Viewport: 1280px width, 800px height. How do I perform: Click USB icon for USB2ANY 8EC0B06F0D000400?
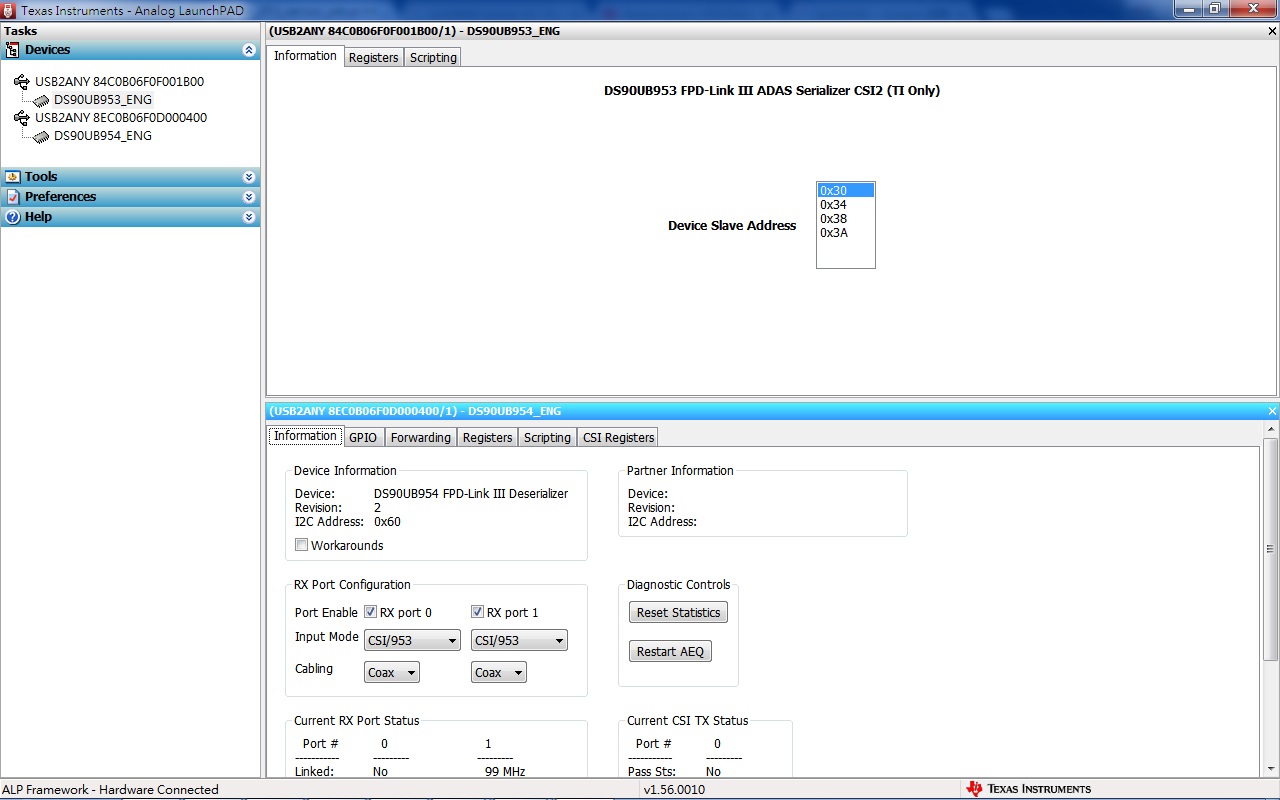22,118
